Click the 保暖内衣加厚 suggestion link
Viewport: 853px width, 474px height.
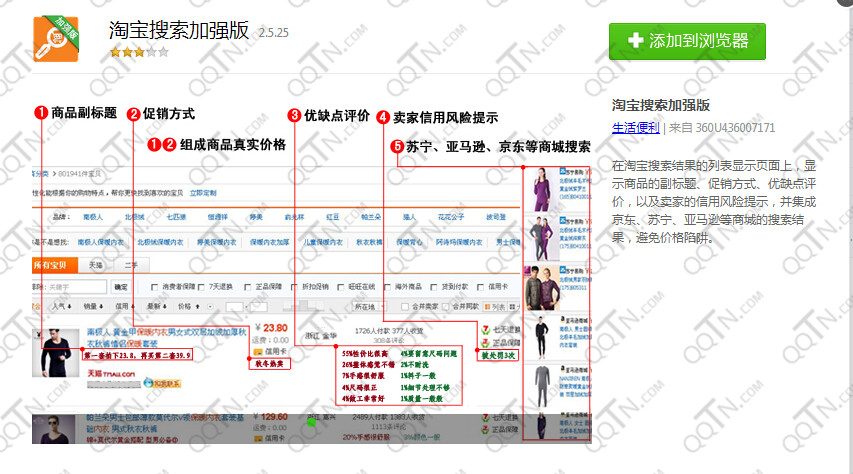269,242
